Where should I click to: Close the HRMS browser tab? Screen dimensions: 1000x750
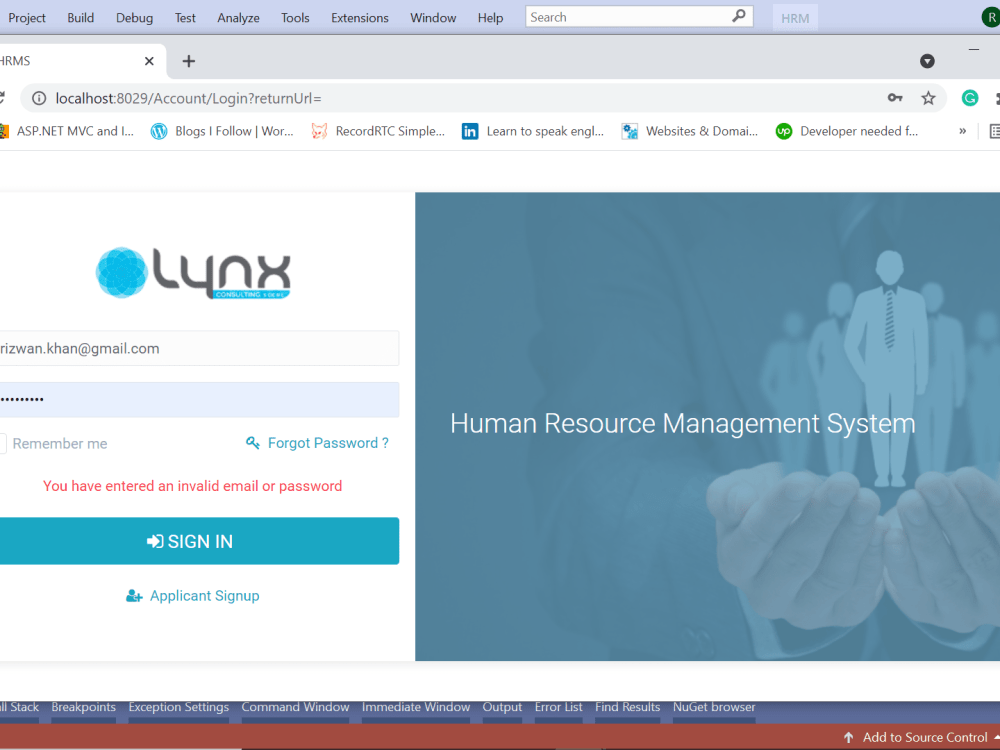(149, 61)
